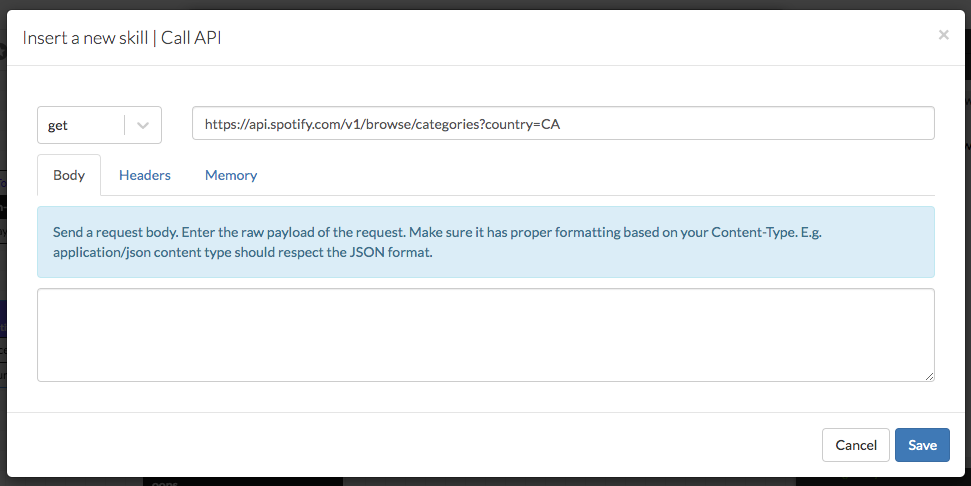Save the new Call API skill
971x486 pixels.
click(922, 445)
